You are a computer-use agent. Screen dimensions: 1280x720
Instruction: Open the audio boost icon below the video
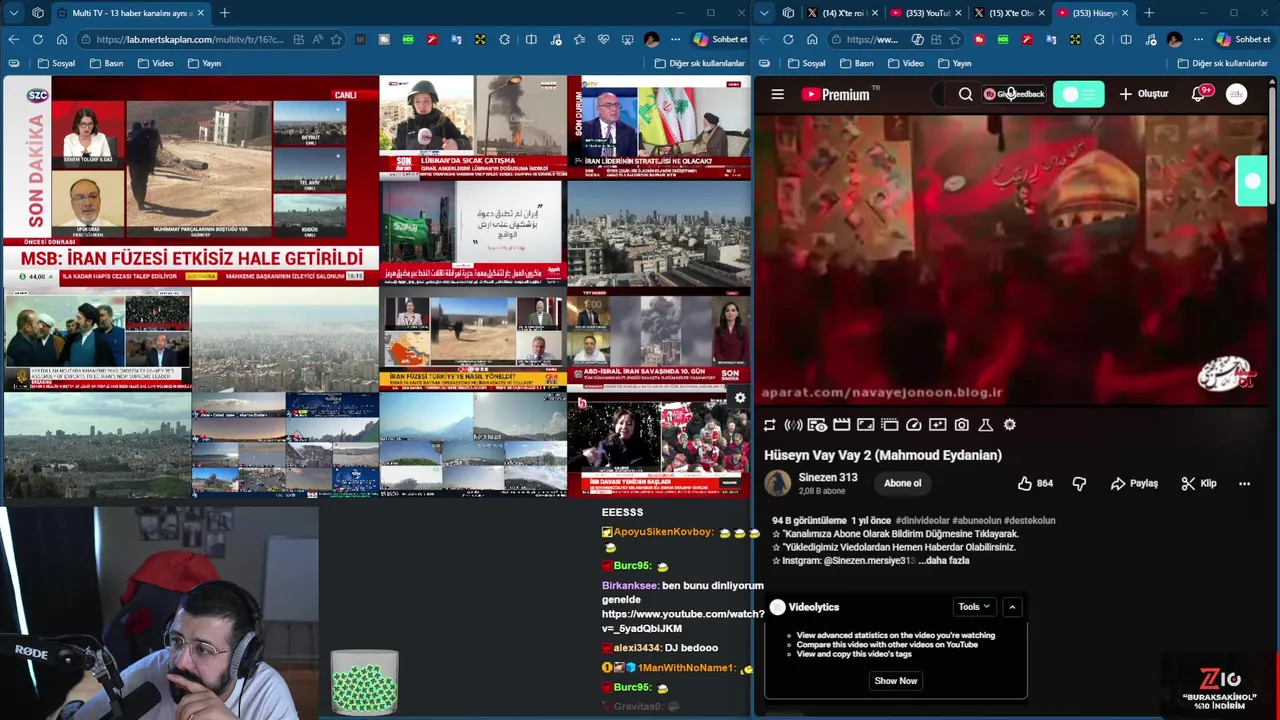793,425
